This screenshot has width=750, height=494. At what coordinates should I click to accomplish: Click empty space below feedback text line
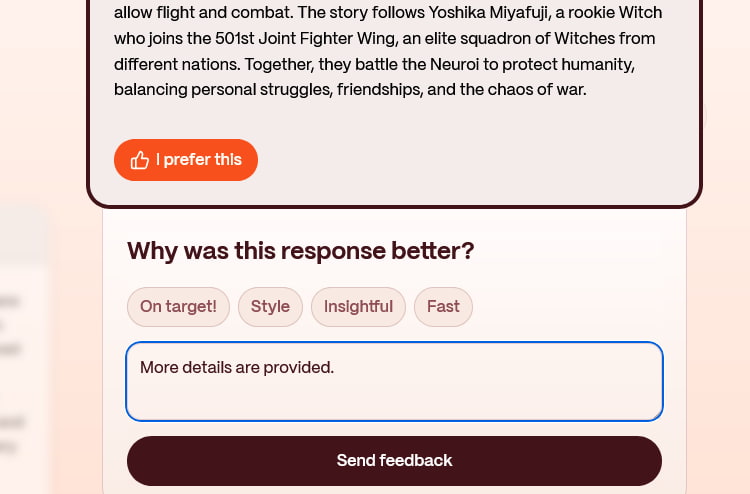395,399
